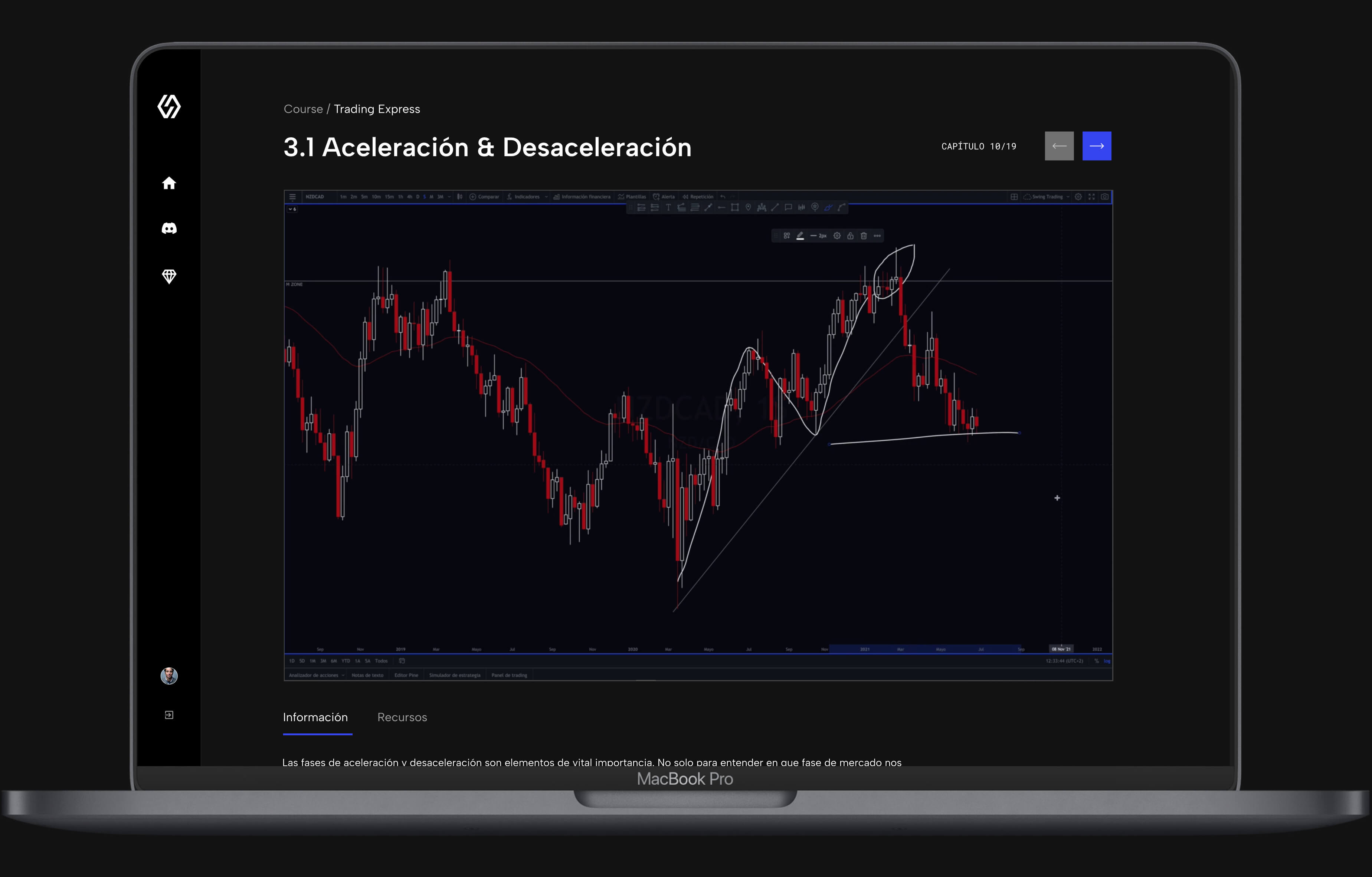Select the location pin marker tool
The image size is (1372, 877).
(x=749, y=207)
